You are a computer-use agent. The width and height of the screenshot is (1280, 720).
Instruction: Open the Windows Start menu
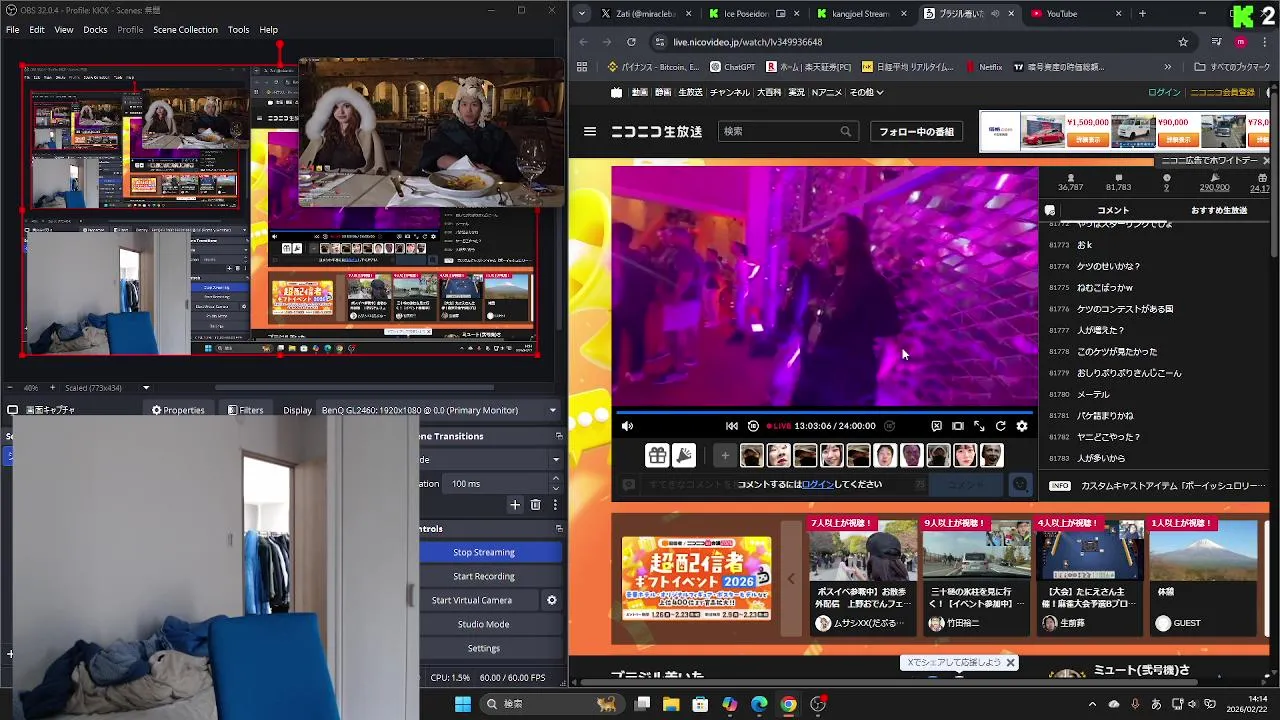(x=463, y=704)
